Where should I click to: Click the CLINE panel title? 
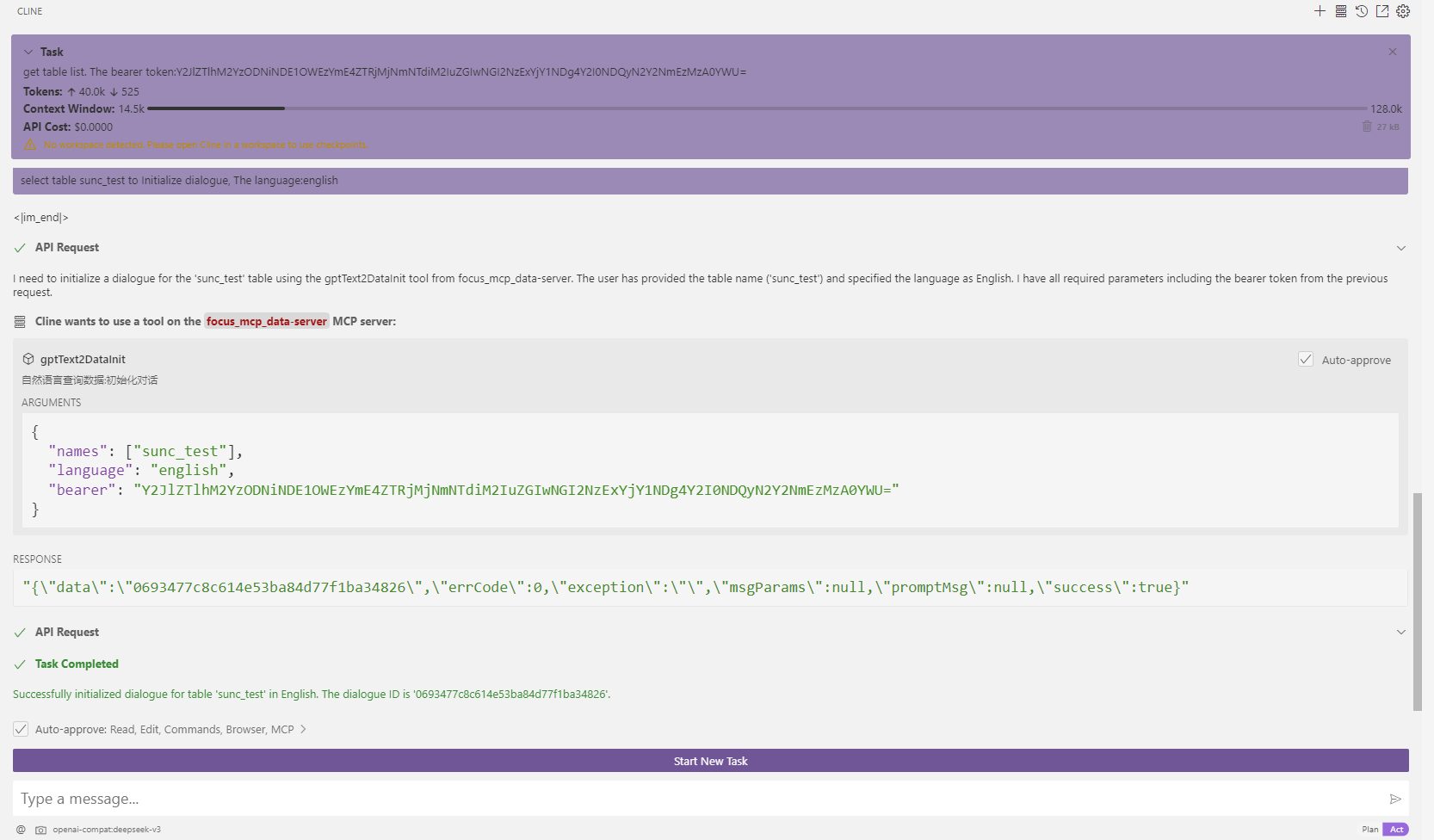[30, 11]
